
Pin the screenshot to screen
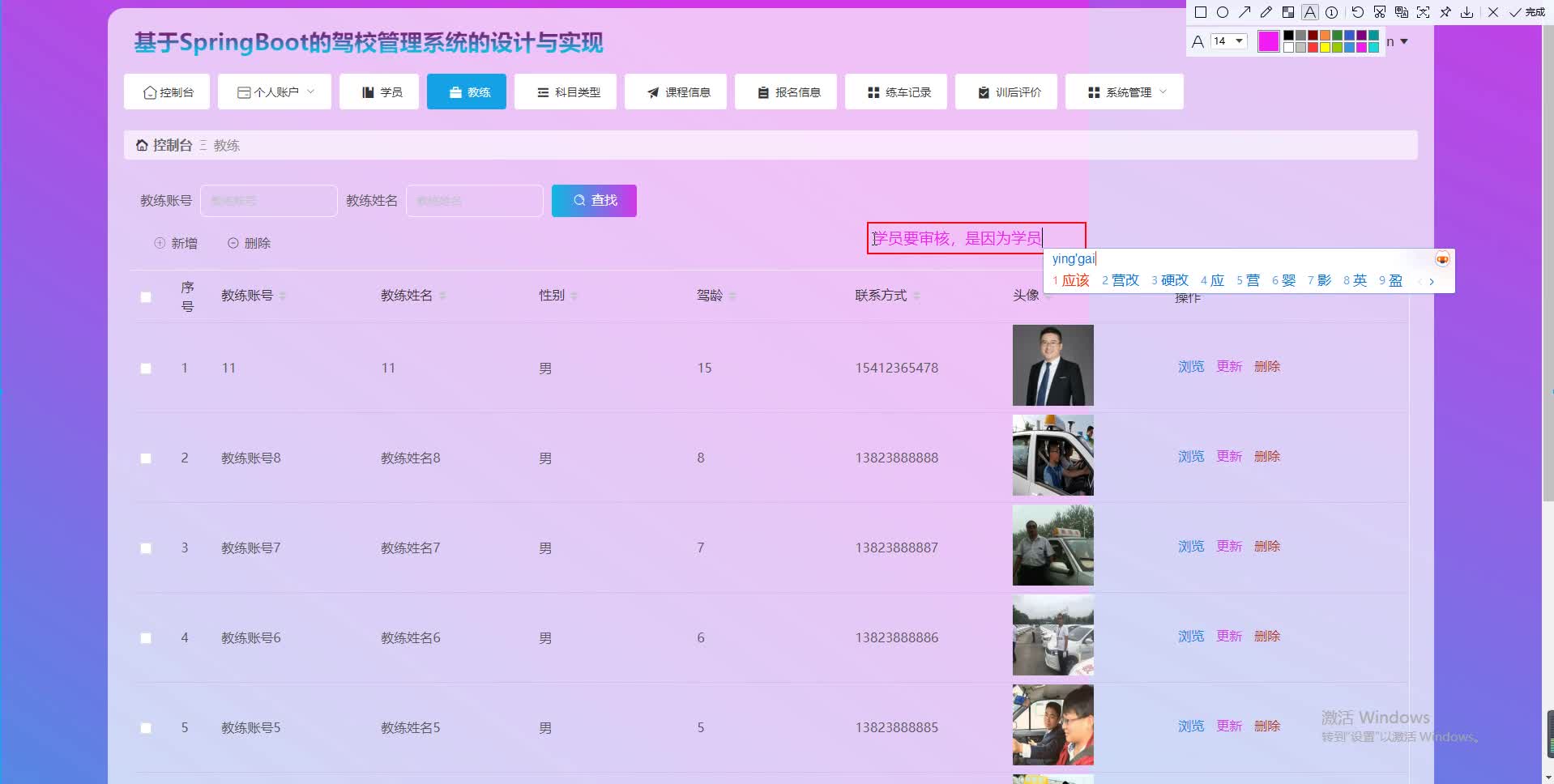tap(1445, 12)
